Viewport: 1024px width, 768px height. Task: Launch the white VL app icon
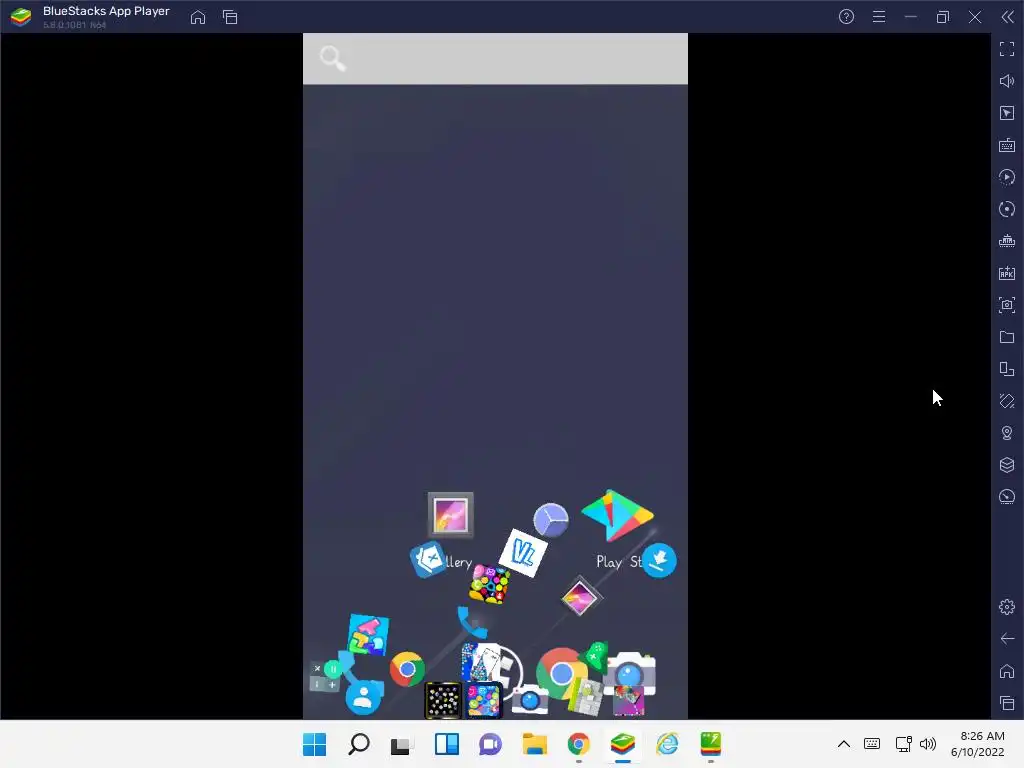click(522, 553)
